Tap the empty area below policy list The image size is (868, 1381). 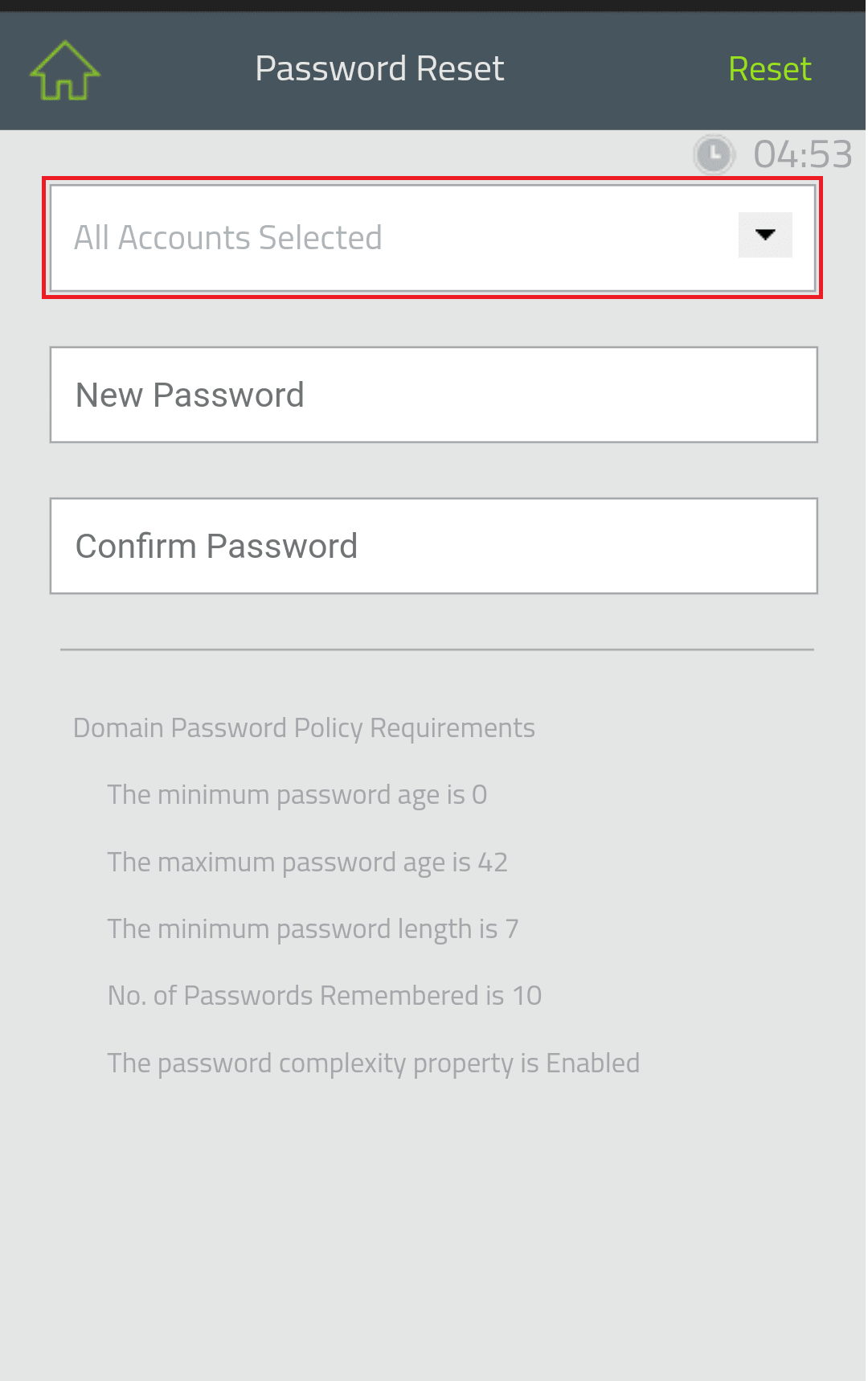[x=434, y=1230]
